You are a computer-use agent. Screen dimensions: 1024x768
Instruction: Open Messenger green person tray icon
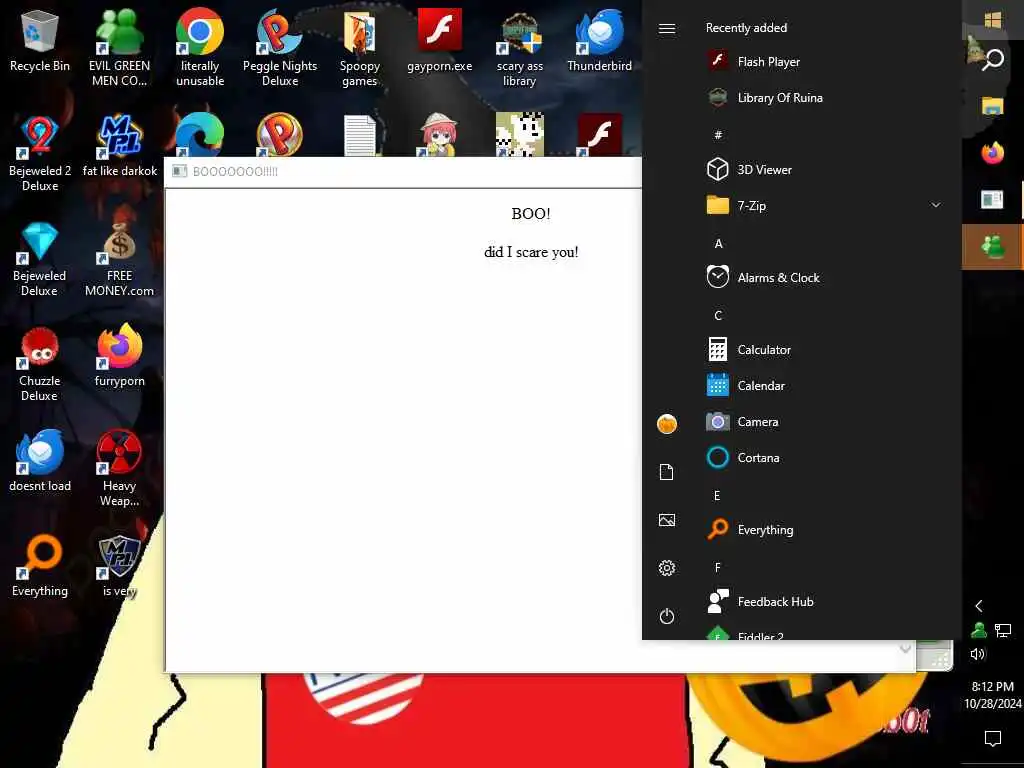pyautogui.click(x=979, y=630)
